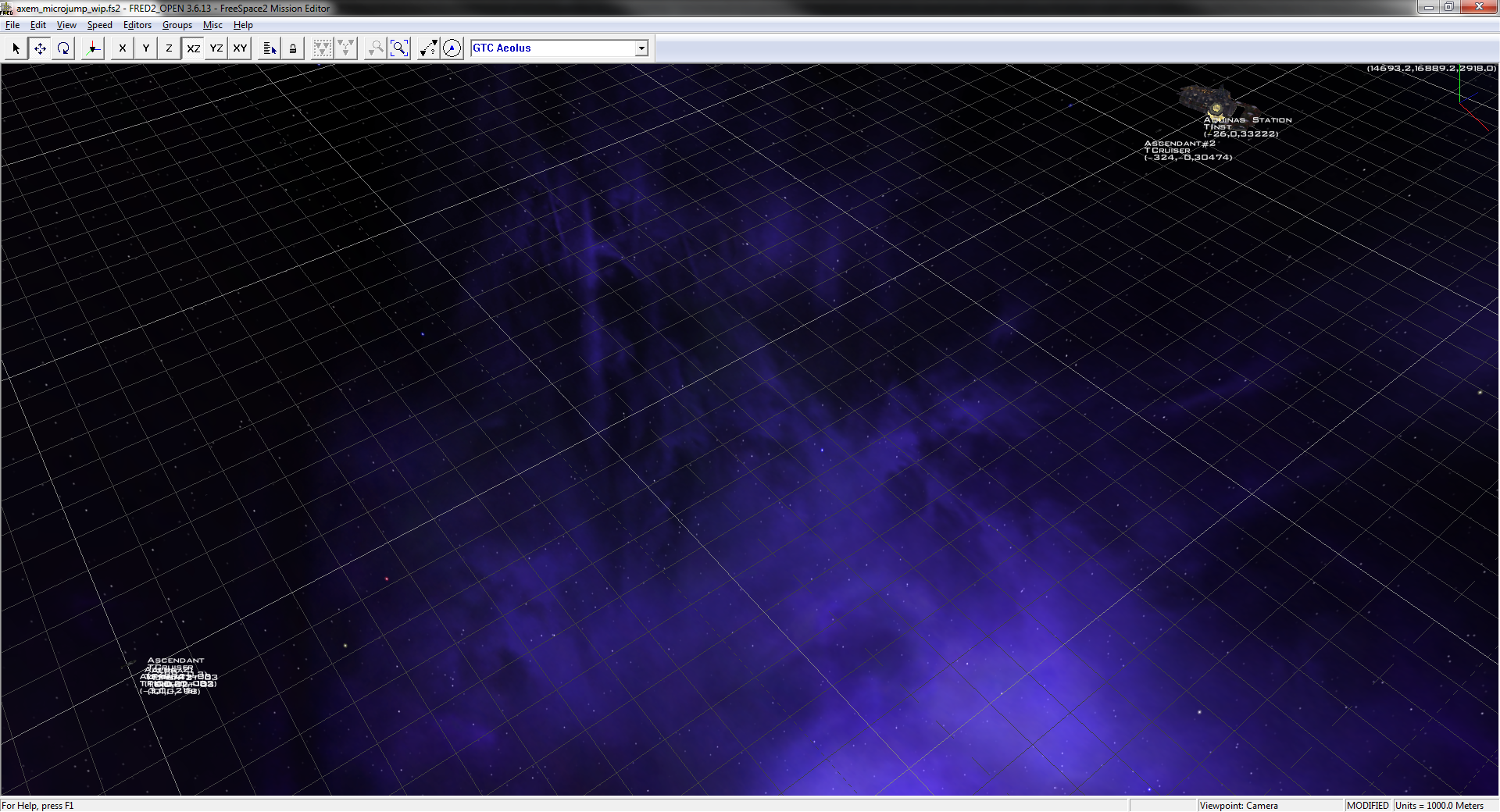Click the Ascendant ship label

click(x=176, y=661)
